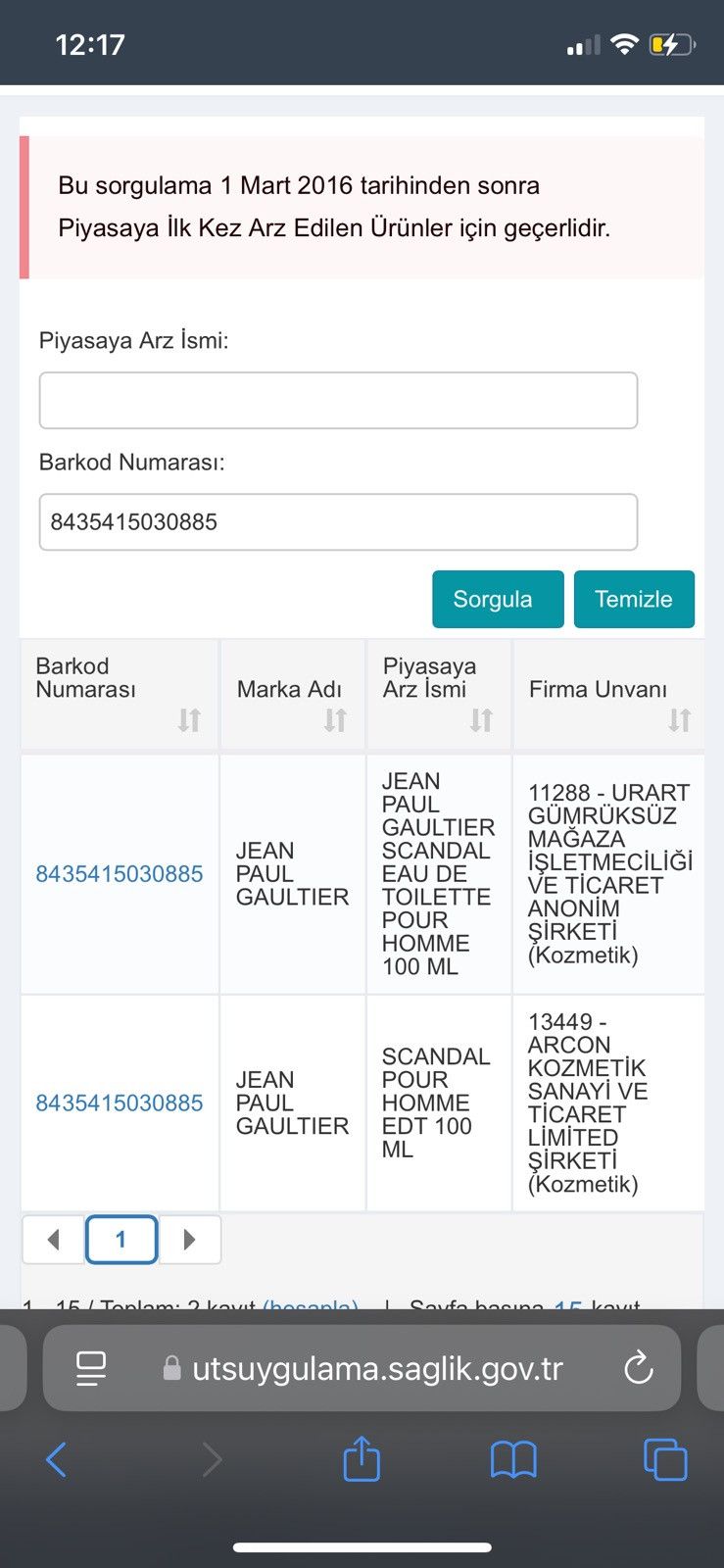
Task: Go to previous page with left arrow
Action: [x=54, y=1240]
